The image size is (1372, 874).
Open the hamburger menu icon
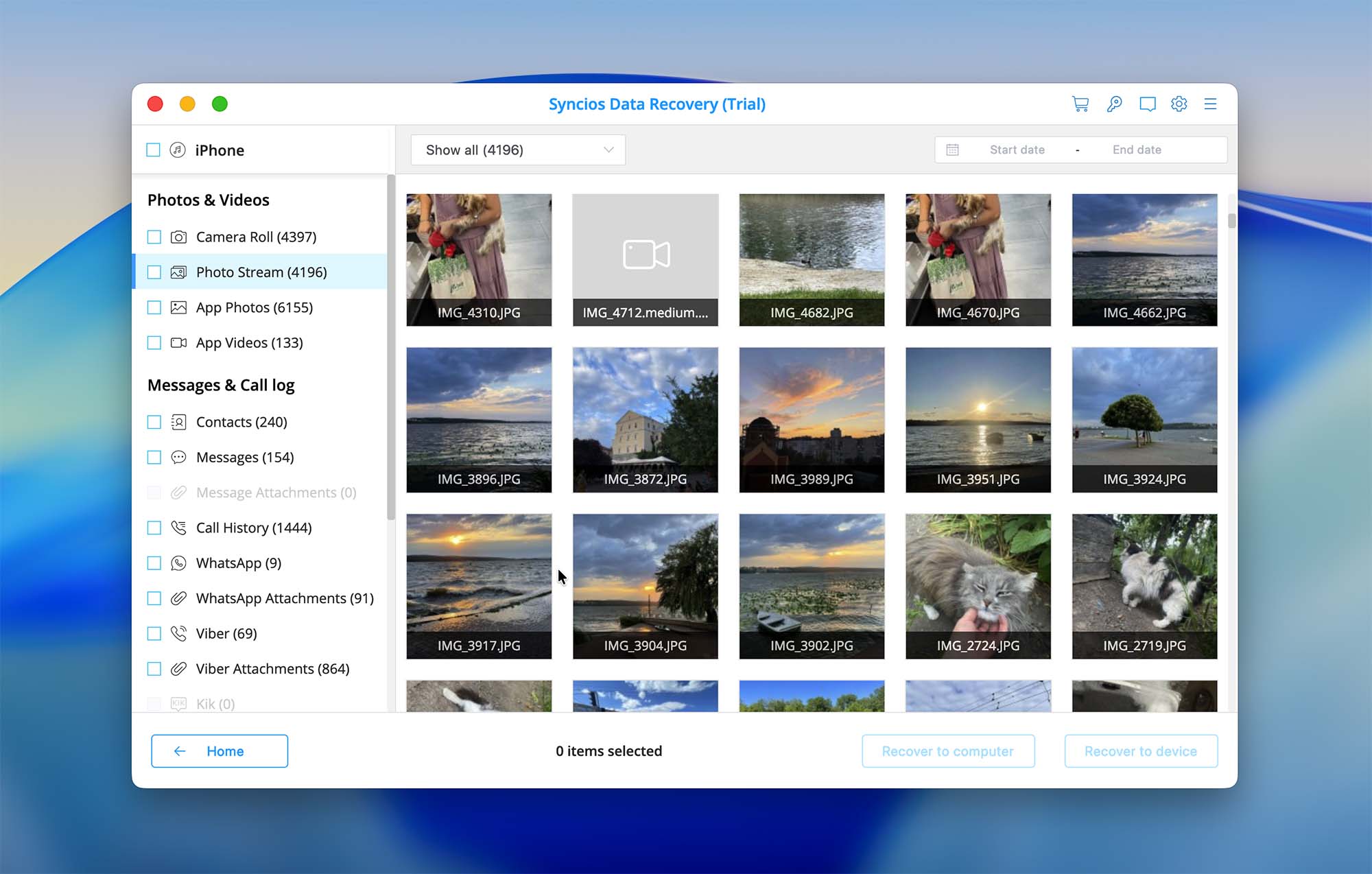(x=1210, y=104)
